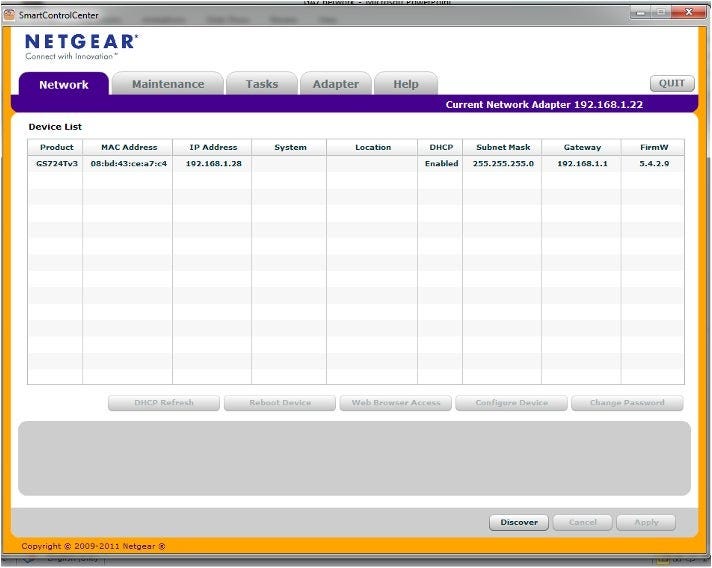
Task: Click the NETGEAR logo
Action: [x=80, y=43]
